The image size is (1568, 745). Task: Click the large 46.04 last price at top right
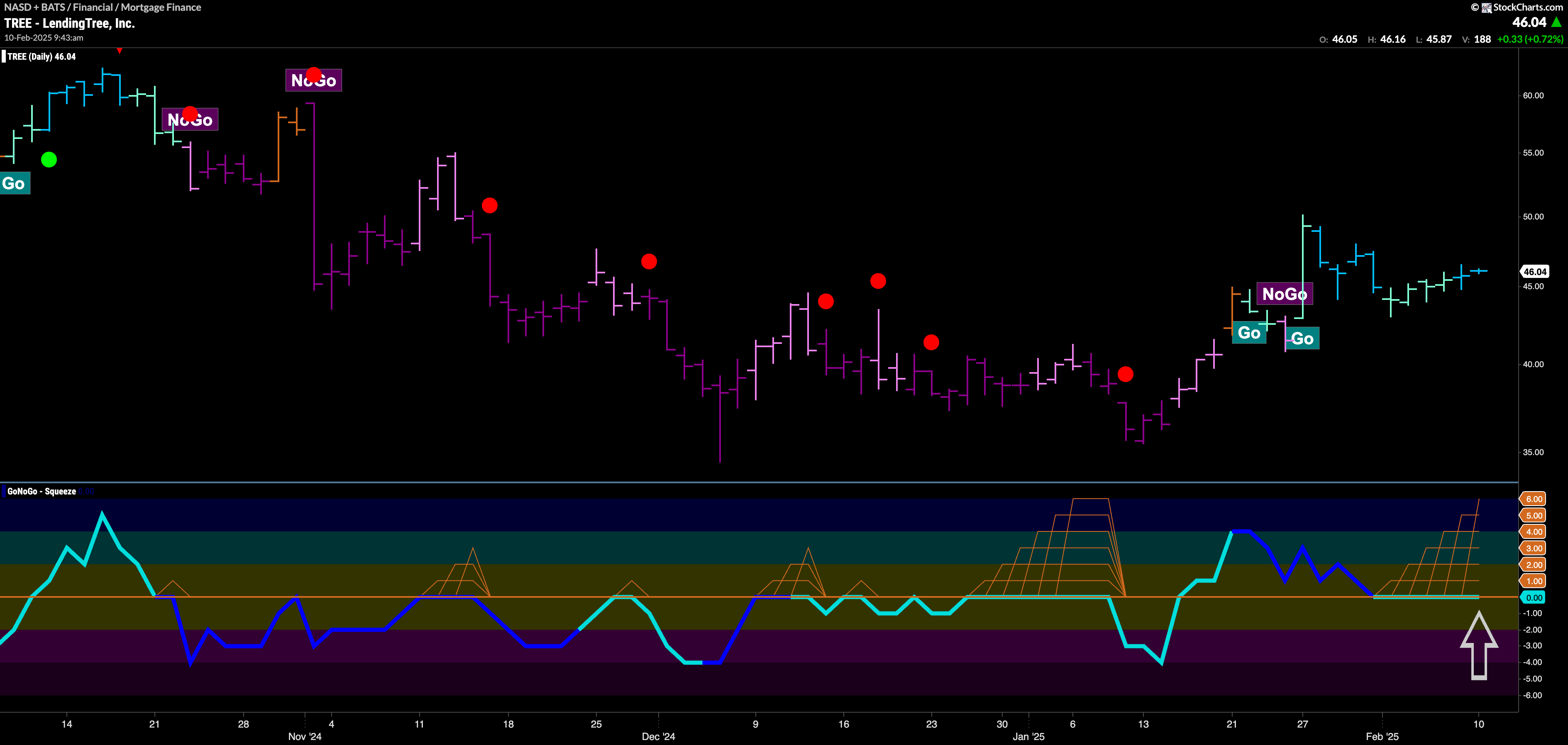click(x=1529, y=22)
